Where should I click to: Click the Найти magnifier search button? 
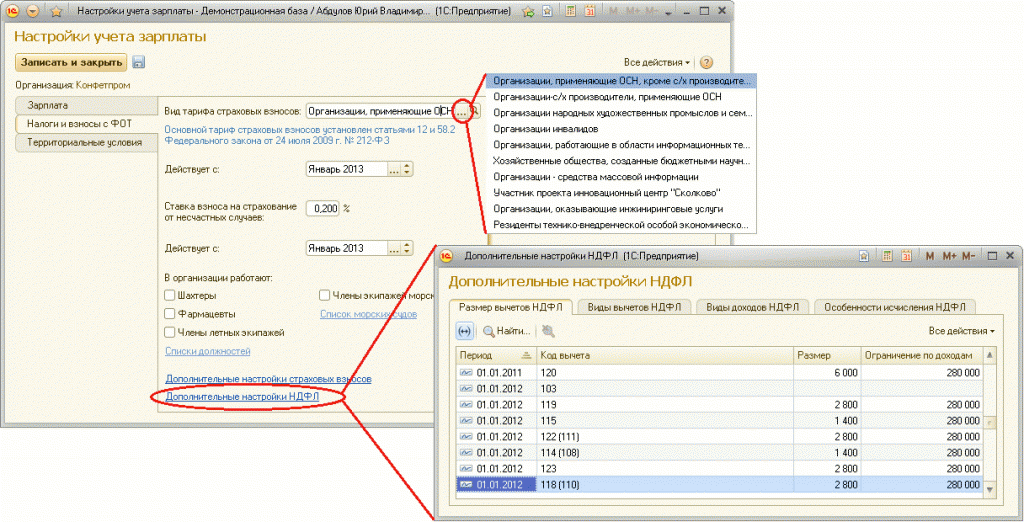pyautogui.click(x=506, y=331)
